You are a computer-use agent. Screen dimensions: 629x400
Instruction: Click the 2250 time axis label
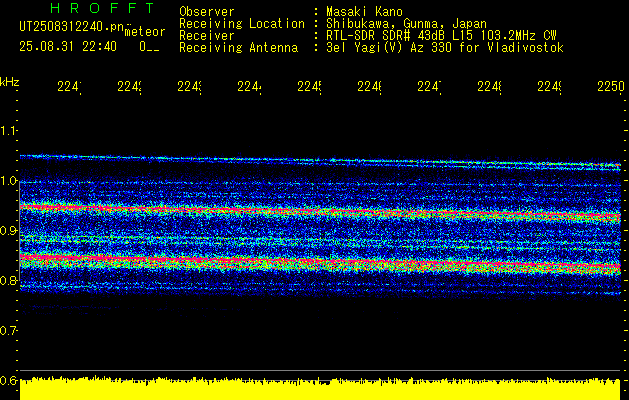[x=611, y=86]
